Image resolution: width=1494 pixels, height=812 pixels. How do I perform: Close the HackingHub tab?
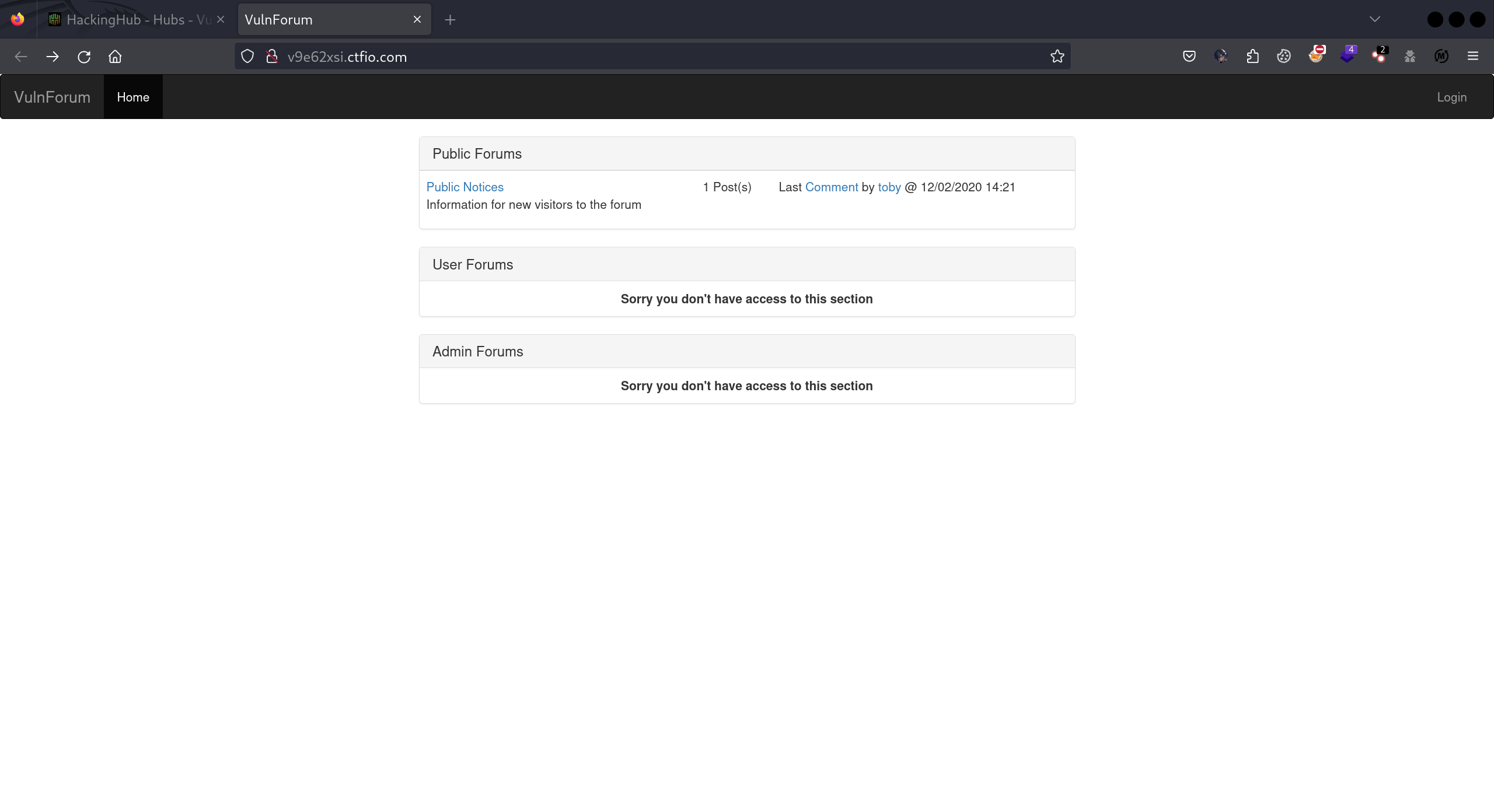pyautogui.click(x=221, y=19)
